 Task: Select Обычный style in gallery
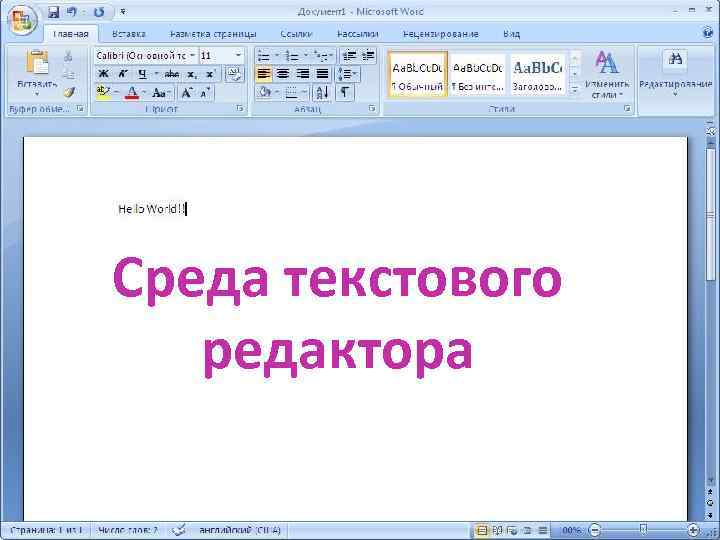(x=417, y=74)
